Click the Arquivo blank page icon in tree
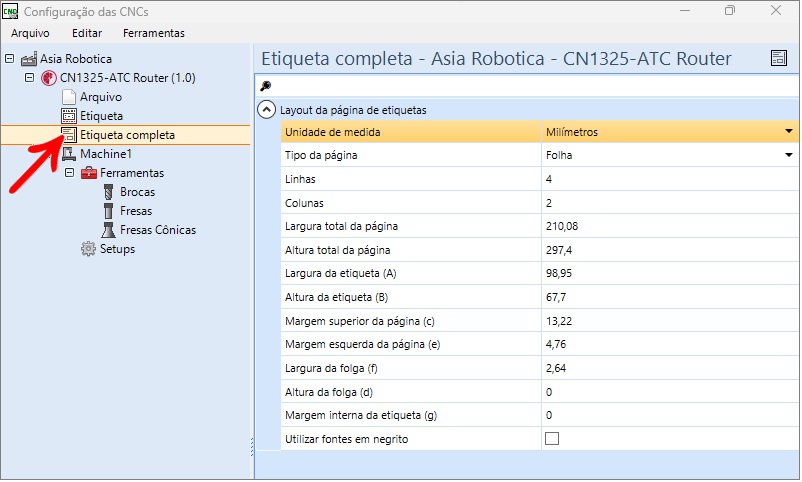Screen dimensions: 802x482 click(x=69, y=97)
